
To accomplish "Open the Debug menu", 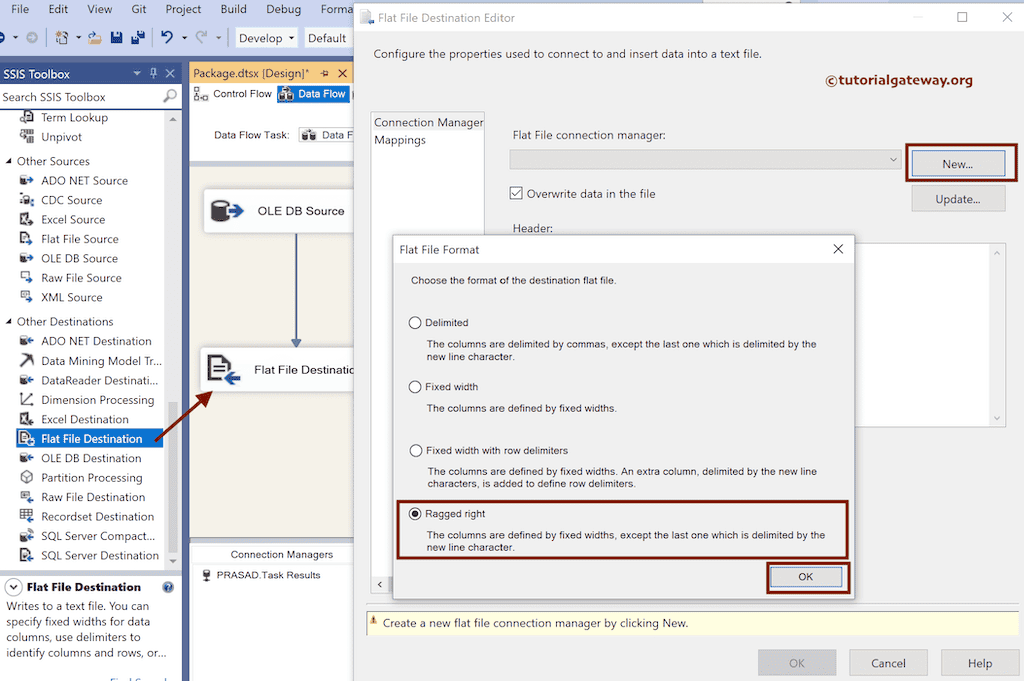I will coord(283,10).
